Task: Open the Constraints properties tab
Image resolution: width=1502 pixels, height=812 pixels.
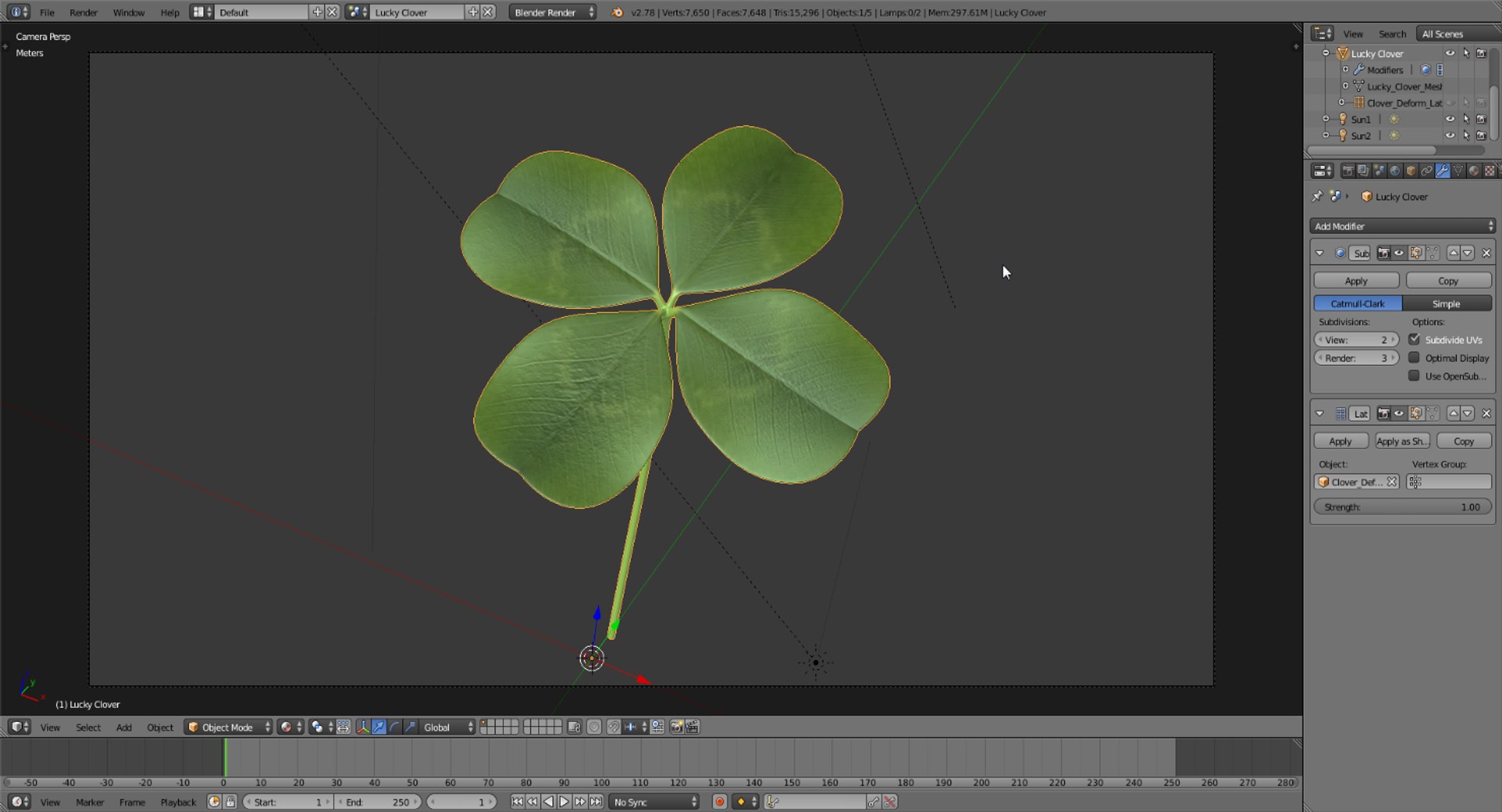Action: tap(1426, 171)
